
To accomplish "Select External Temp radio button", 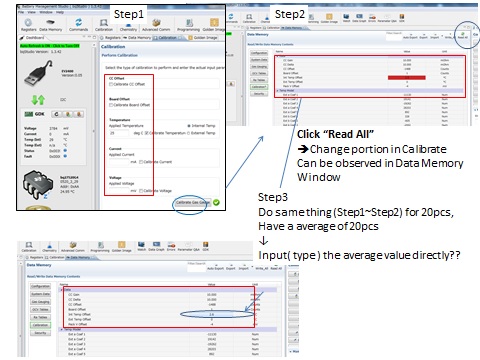I will [x=189, y=133].
